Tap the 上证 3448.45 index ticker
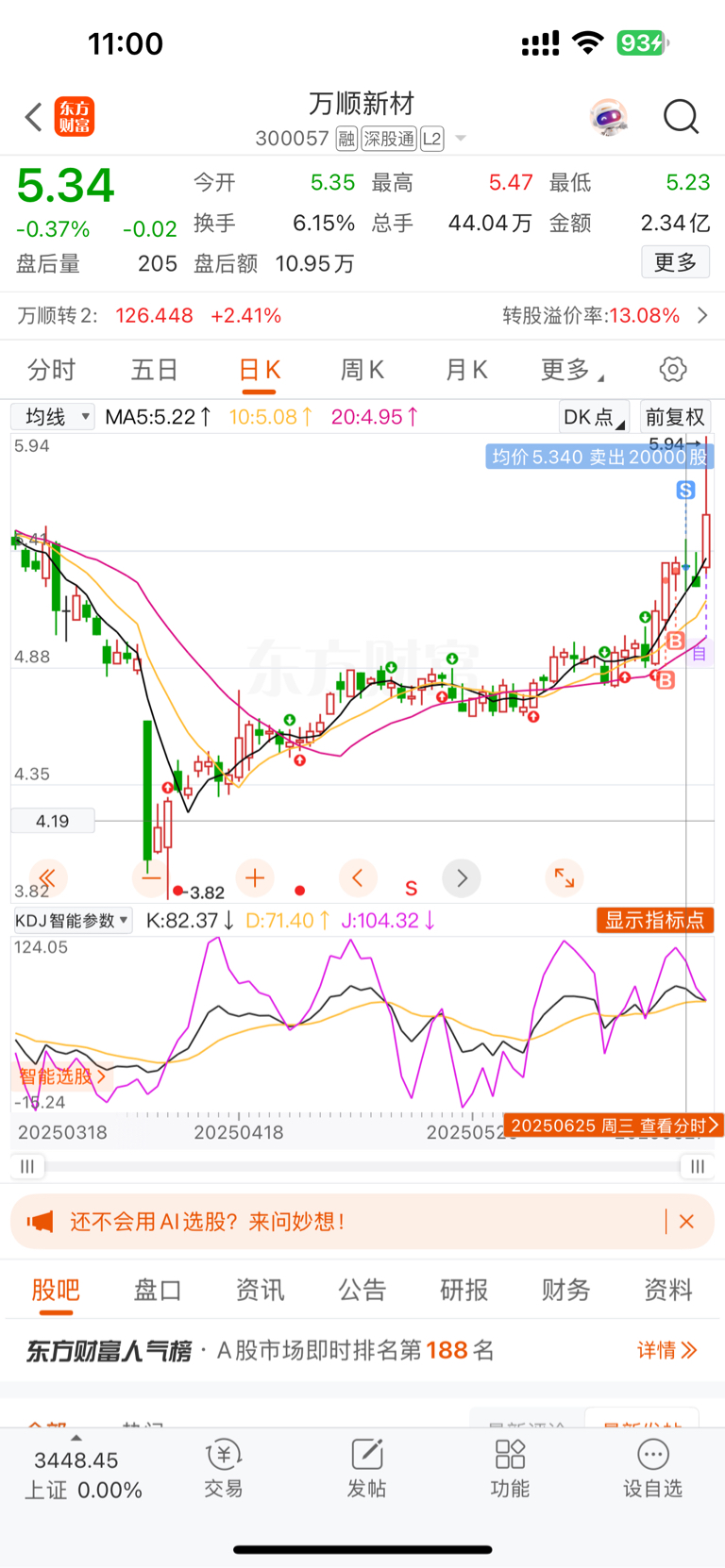This screenshot has height=1568, width=725. pyautogui.click(x=83, y=1475)
